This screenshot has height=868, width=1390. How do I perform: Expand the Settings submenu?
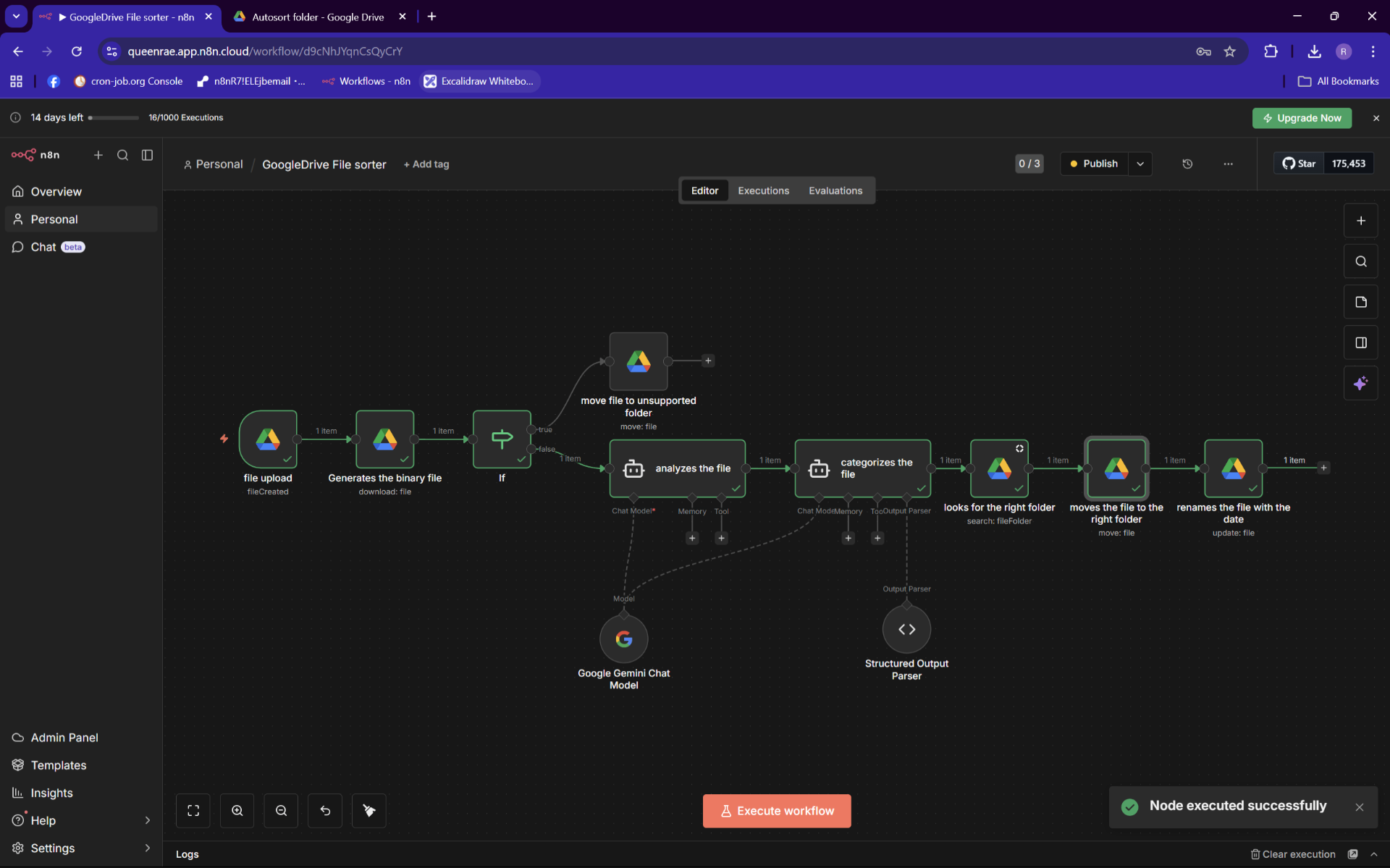(147, 848)
